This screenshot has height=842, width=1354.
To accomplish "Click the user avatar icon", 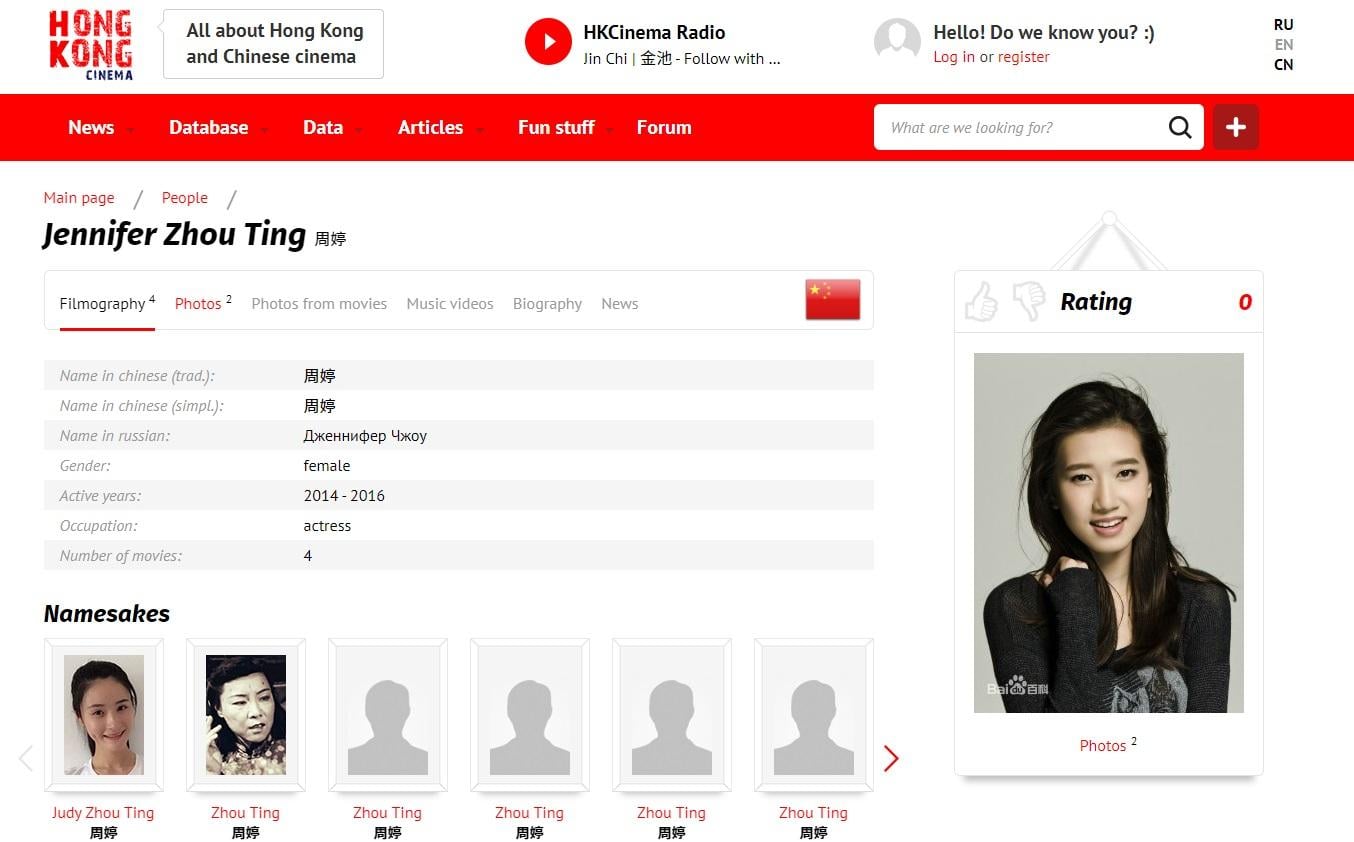I will [x=897, y=42].
